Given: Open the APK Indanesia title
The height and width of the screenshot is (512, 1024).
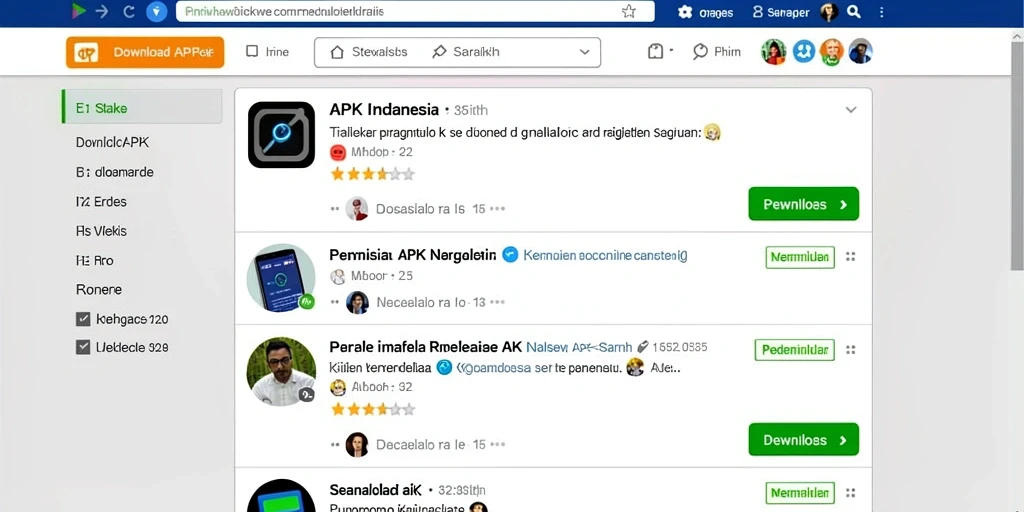Looking at the screenshot, I should [x=384, y=109].
